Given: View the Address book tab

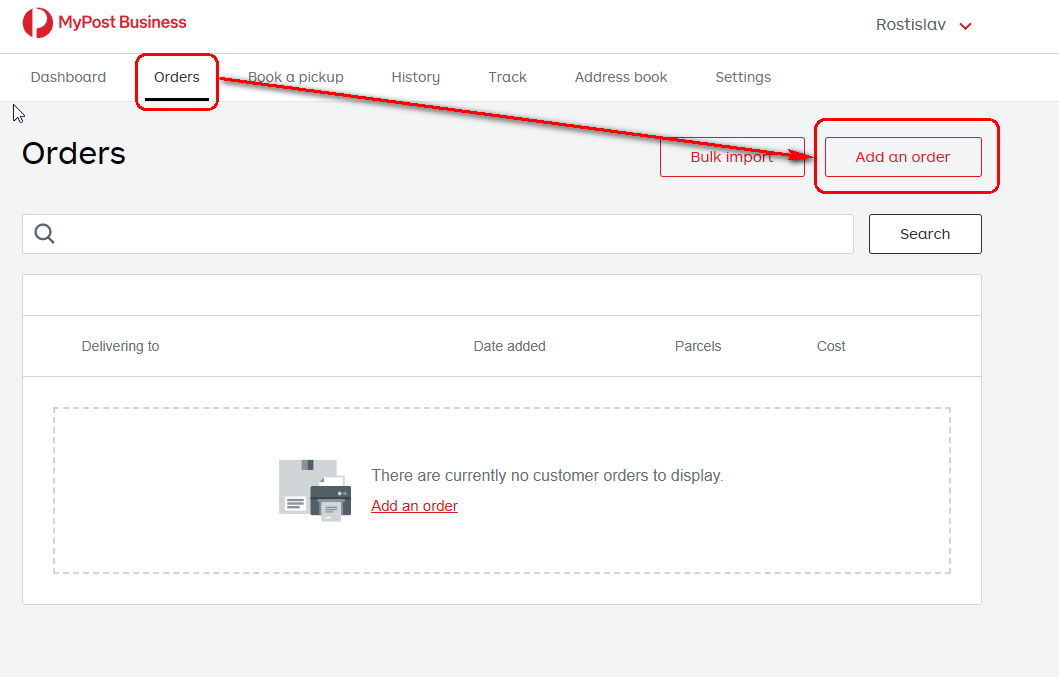Looking at the screenshot, I should (x=621, y=77).
